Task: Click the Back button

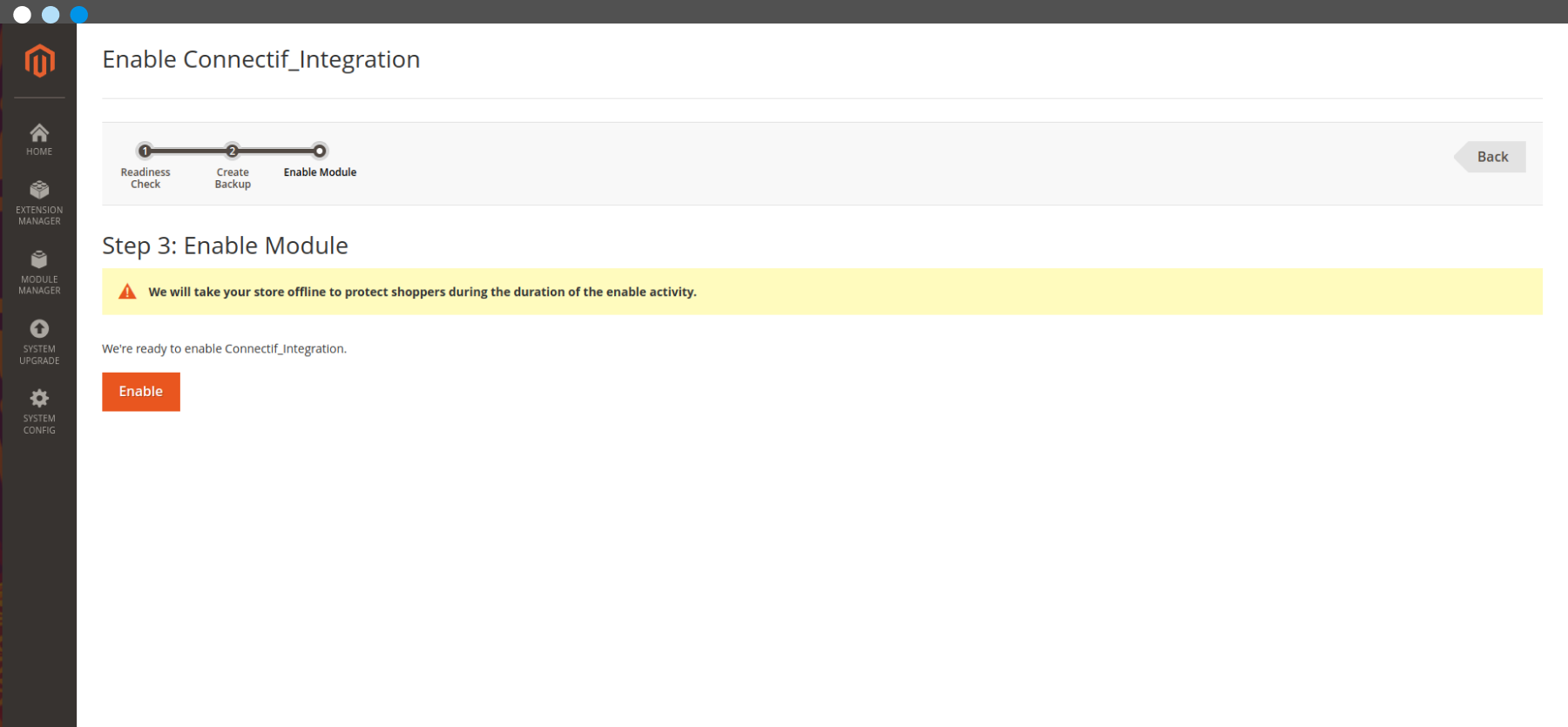Action: [x=1490, y=157]
